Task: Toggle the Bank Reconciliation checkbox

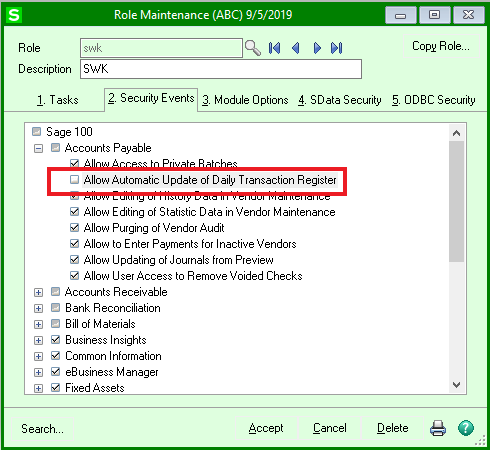Action: pyautogui.click(x=55, y=308)
